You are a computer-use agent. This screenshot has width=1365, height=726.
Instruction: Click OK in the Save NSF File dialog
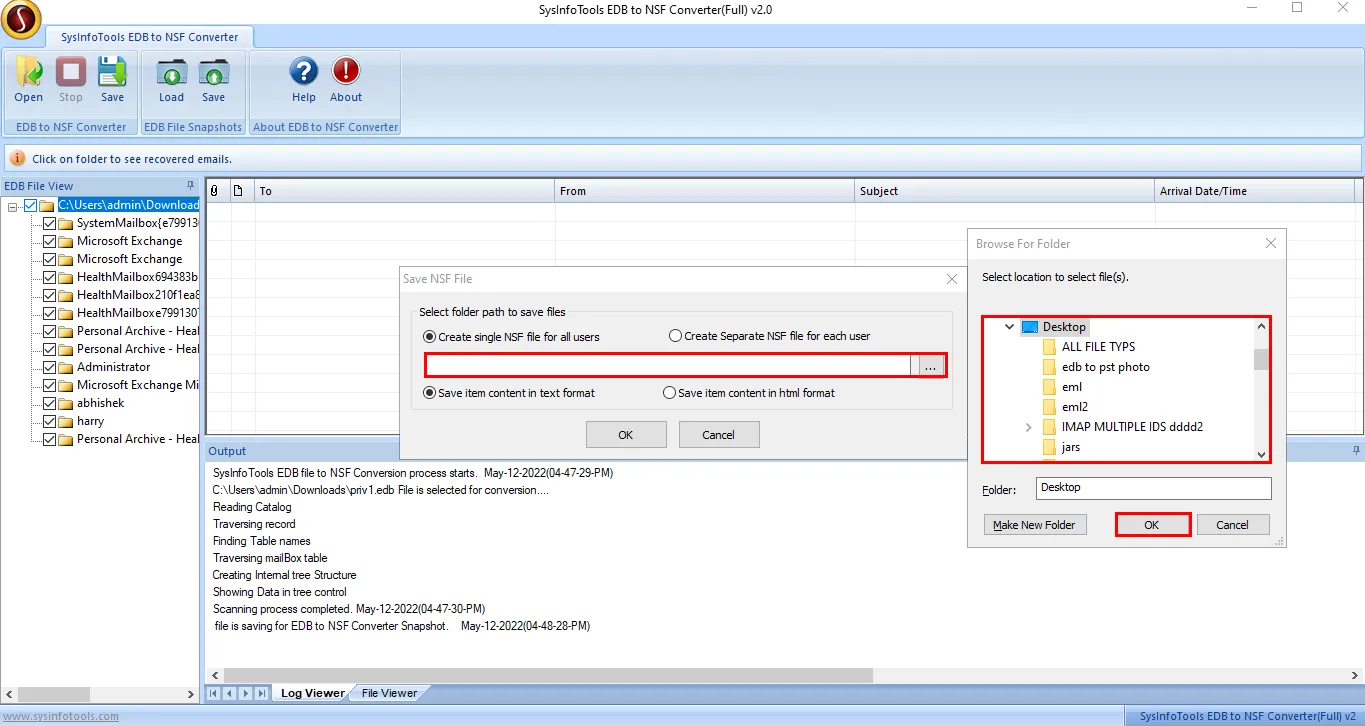click(626, 435)
